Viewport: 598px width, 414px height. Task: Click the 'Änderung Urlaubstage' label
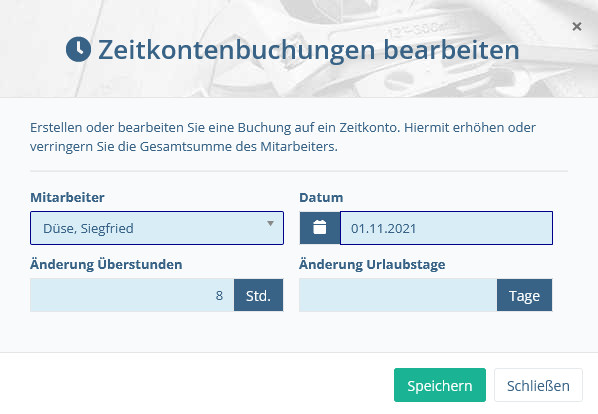tap(372, 264)
